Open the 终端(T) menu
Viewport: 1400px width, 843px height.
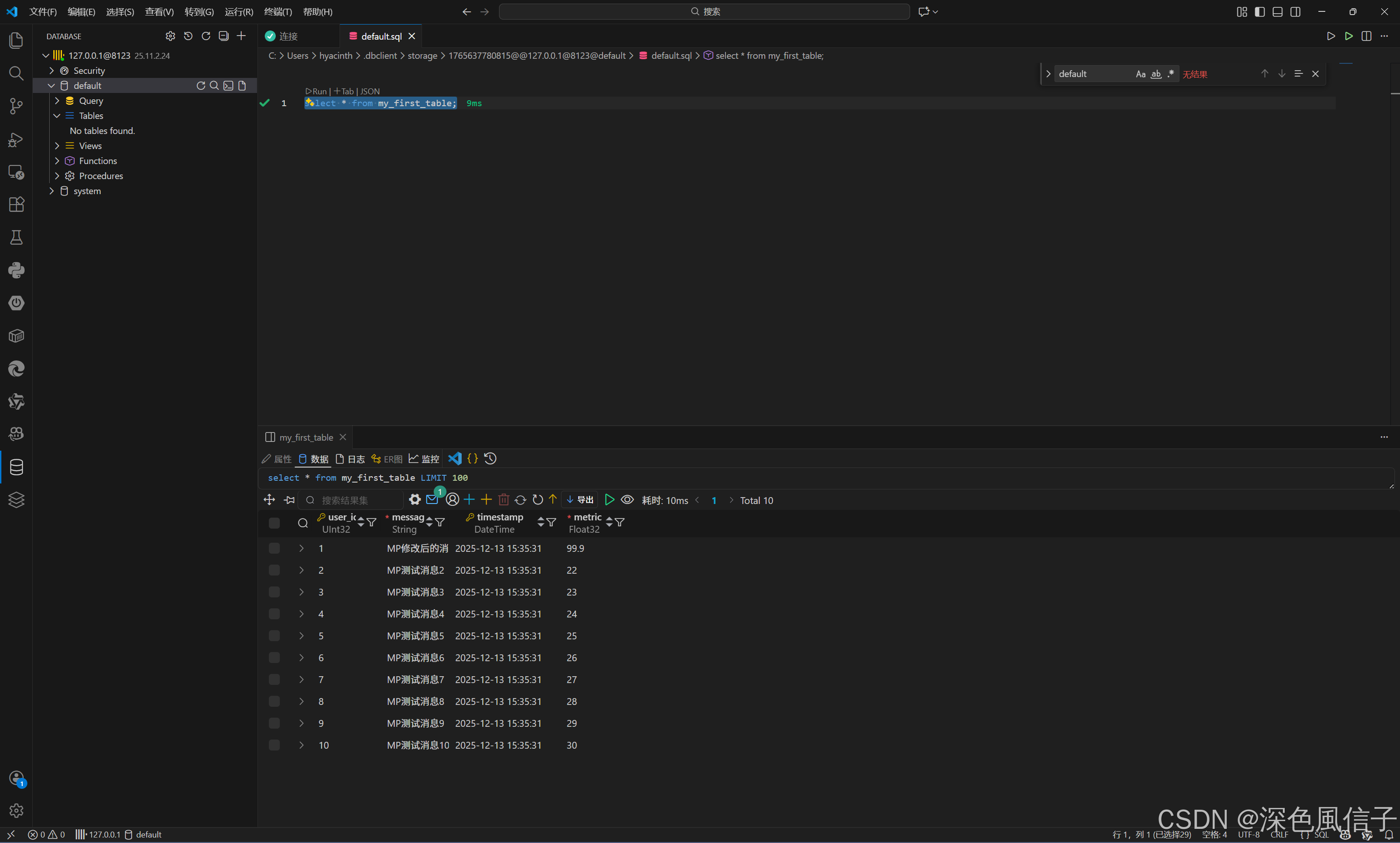click(x=278, y=12)
